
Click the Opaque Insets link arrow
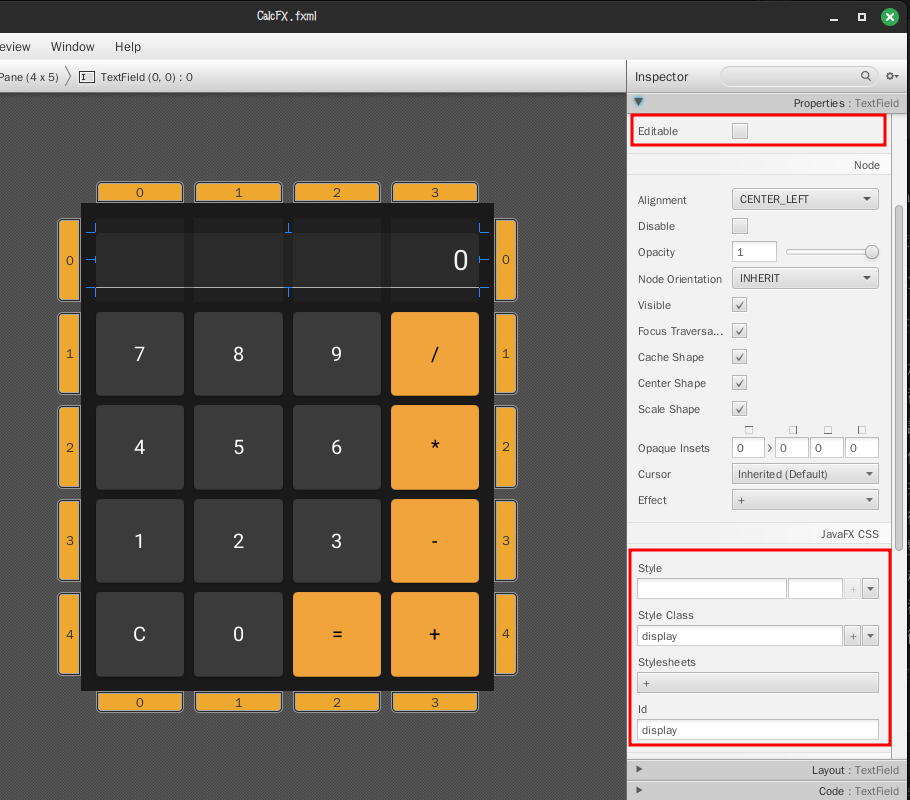coord(770,448)
